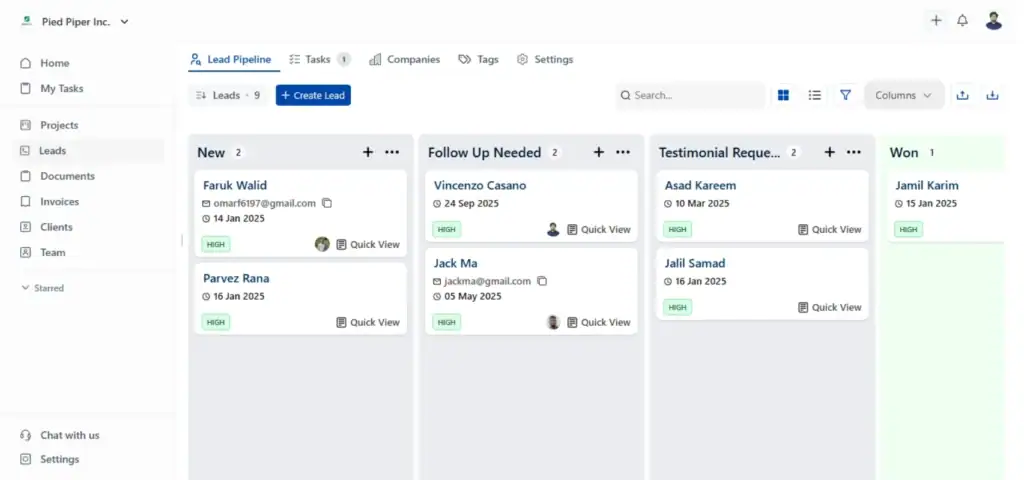This screenshot has width=1024, height=480.
Task: Quick View Faruk Walid lead
Action: (368, 244)
